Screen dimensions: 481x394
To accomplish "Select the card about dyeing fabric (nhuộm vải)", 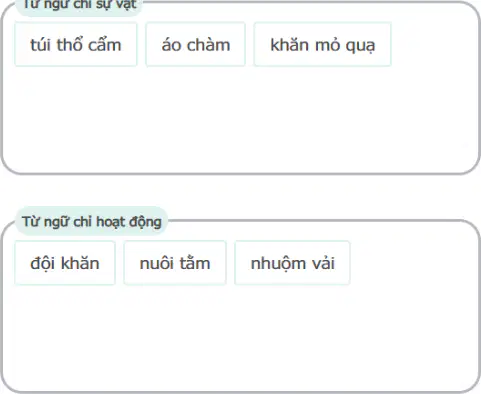I will click(x=292, y=263).
